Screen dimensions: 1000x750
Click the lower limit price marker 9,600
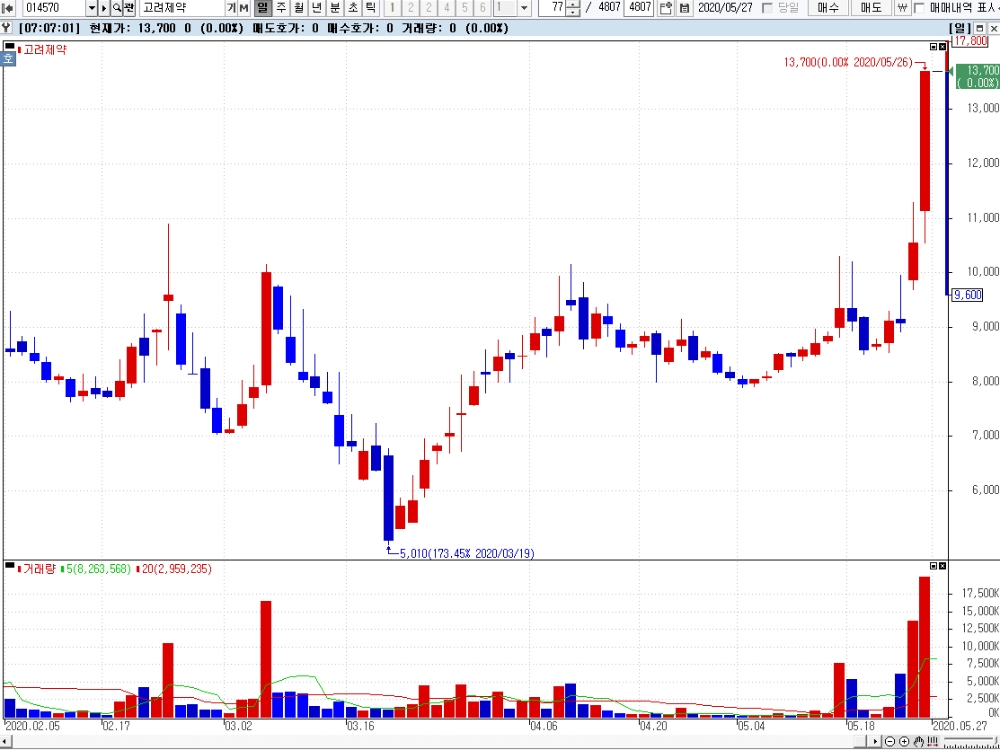967,295
